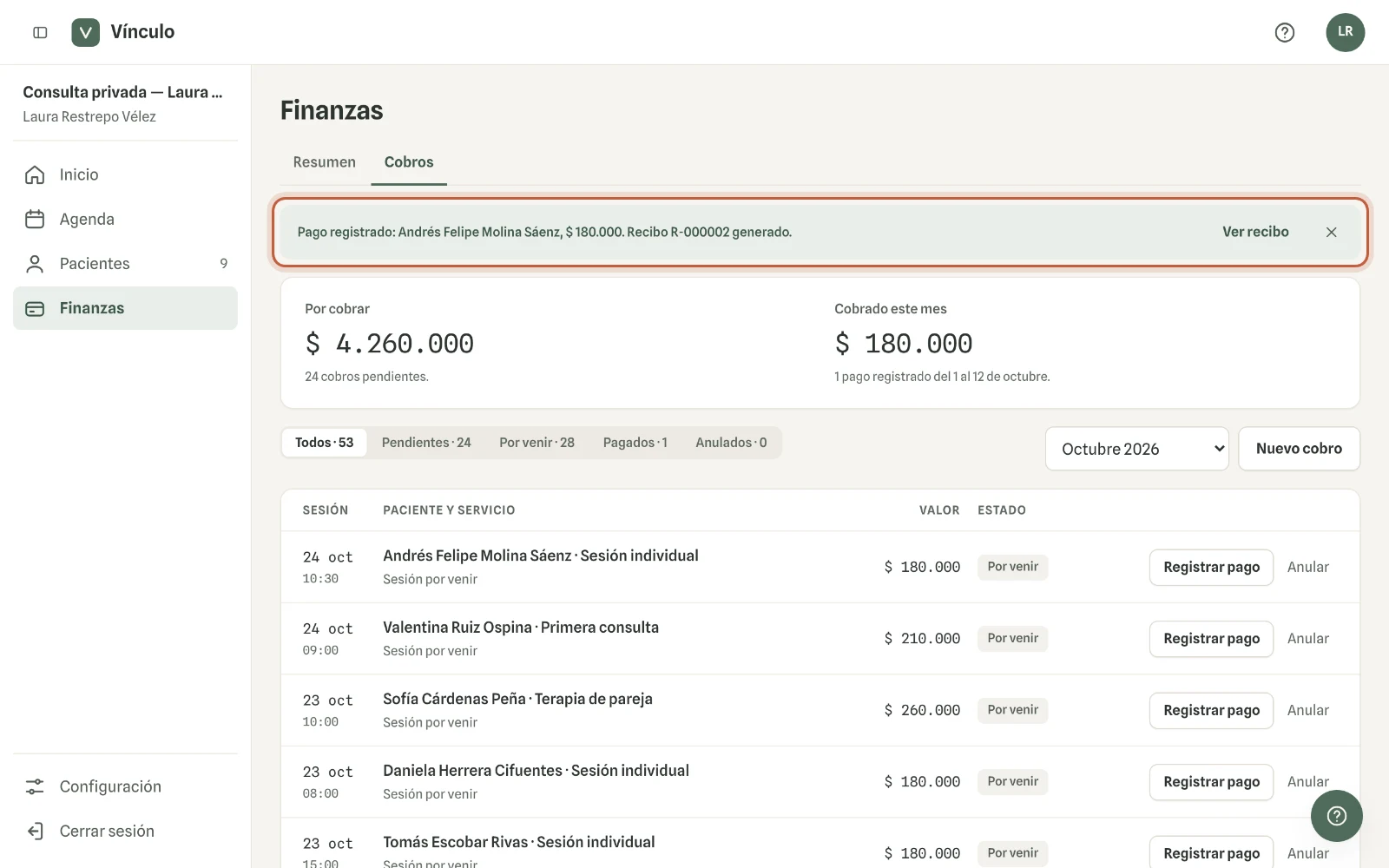Create a Nuevo cobro
Viewport: 1389px width, 868px height.
[1299, 449]
